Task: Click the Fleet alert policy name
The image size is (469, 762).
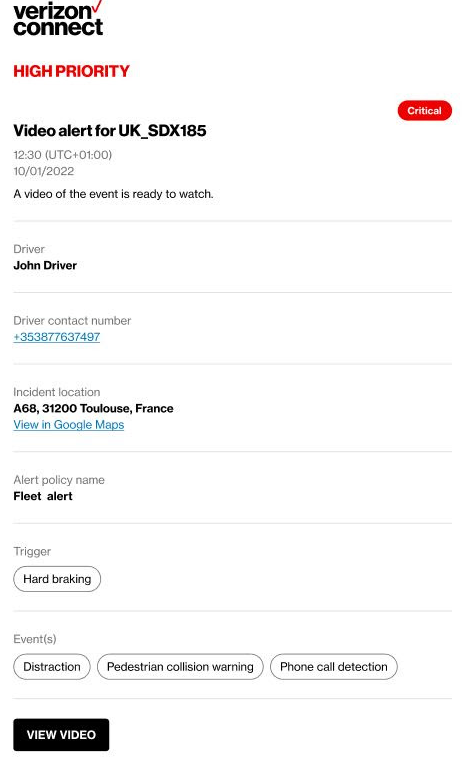Action: click(x=43, y=496)
